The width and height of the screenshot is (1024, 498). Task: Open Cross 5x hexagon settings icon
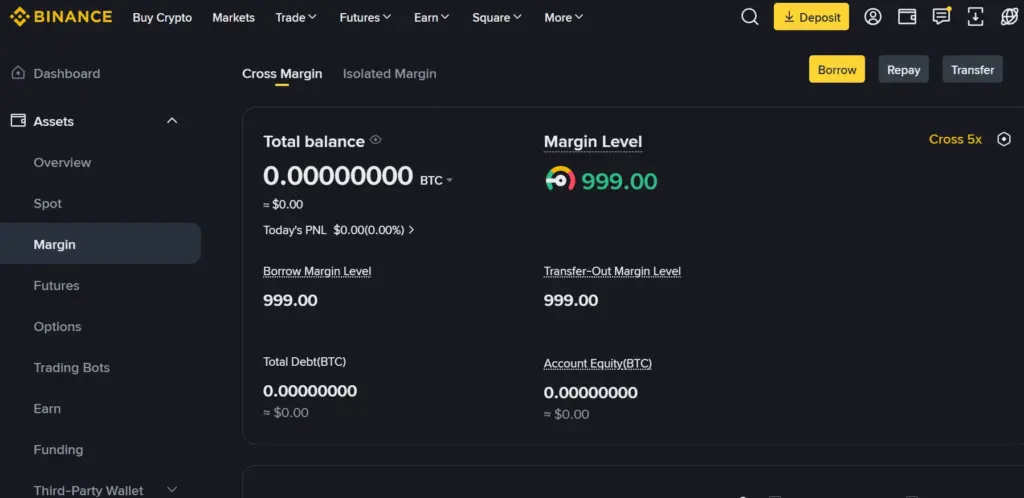(1004, 139)
